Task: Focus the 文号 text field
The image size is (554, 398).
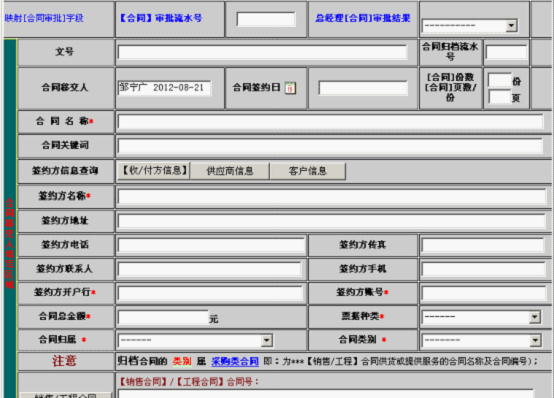Action: [x=262, y=52]
